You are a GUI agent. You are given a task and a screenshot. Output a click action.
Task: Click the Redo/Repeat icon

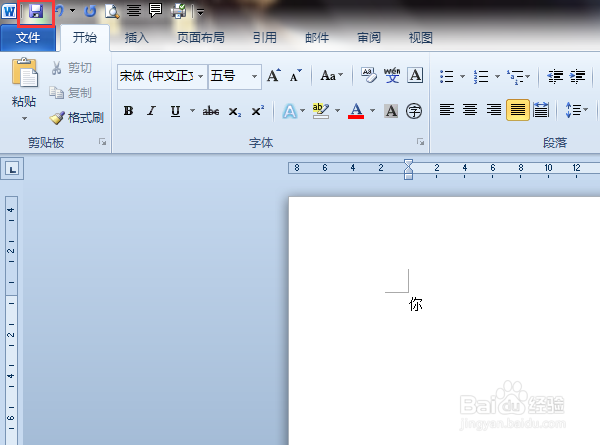(x=90, y=11)
